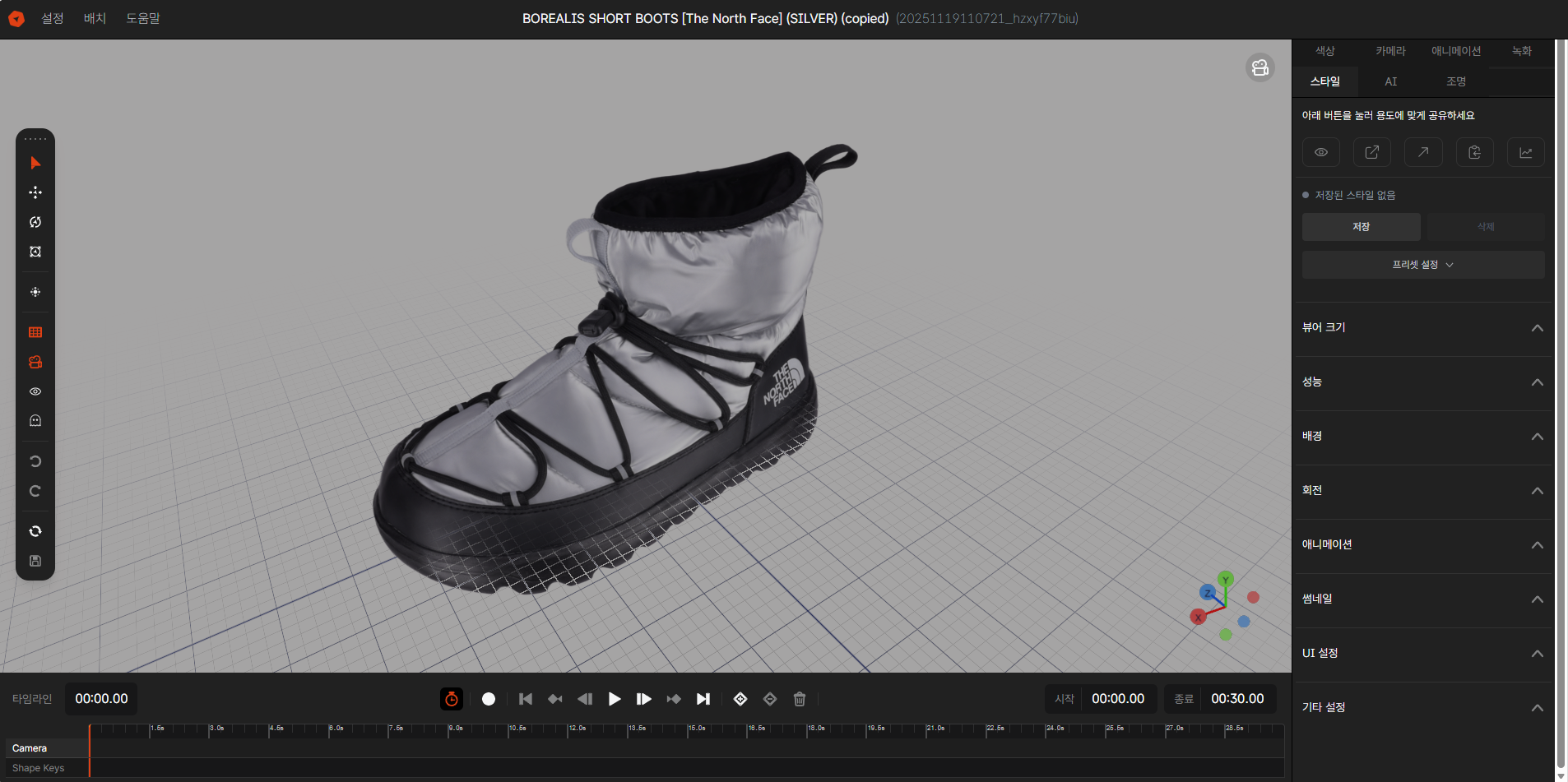The height and width of the screenshot is (782, 1568).
Task: Open the 프리셋 설정 dropdown
Action: coord(1422,264)
